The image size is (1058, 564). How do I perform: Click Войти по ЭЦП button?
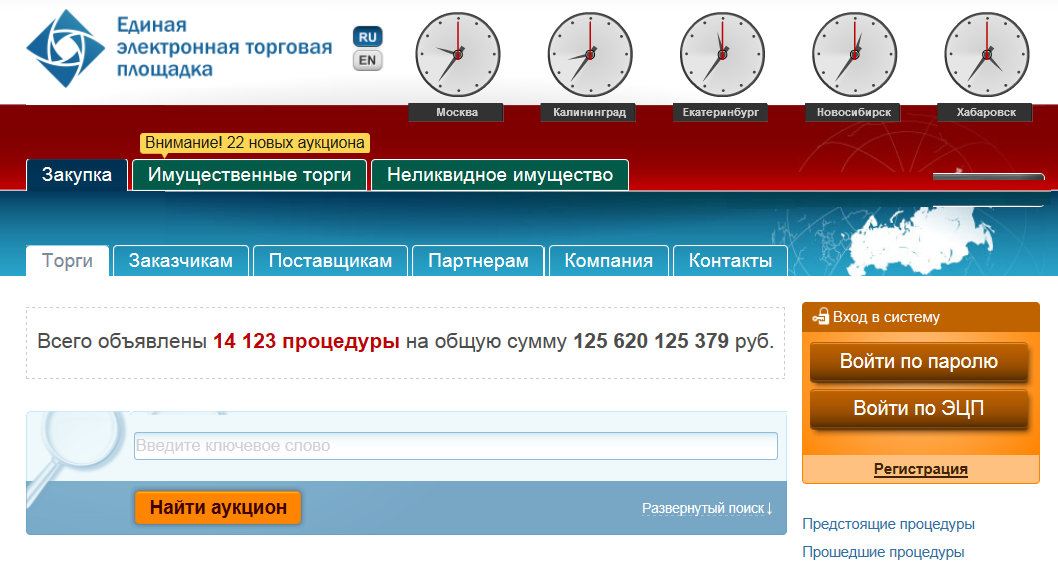pyautogui.click(x=919, y=409)
